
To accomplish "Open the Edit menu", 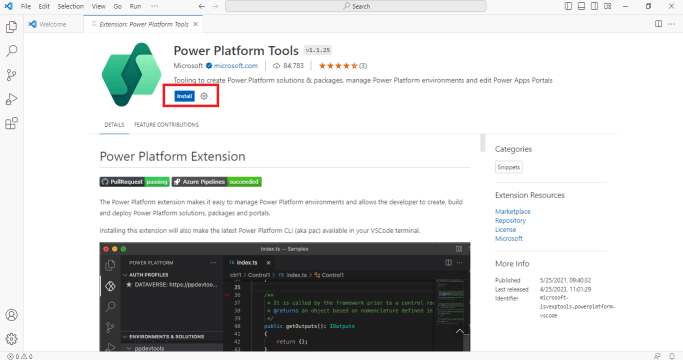I will 44,6.
